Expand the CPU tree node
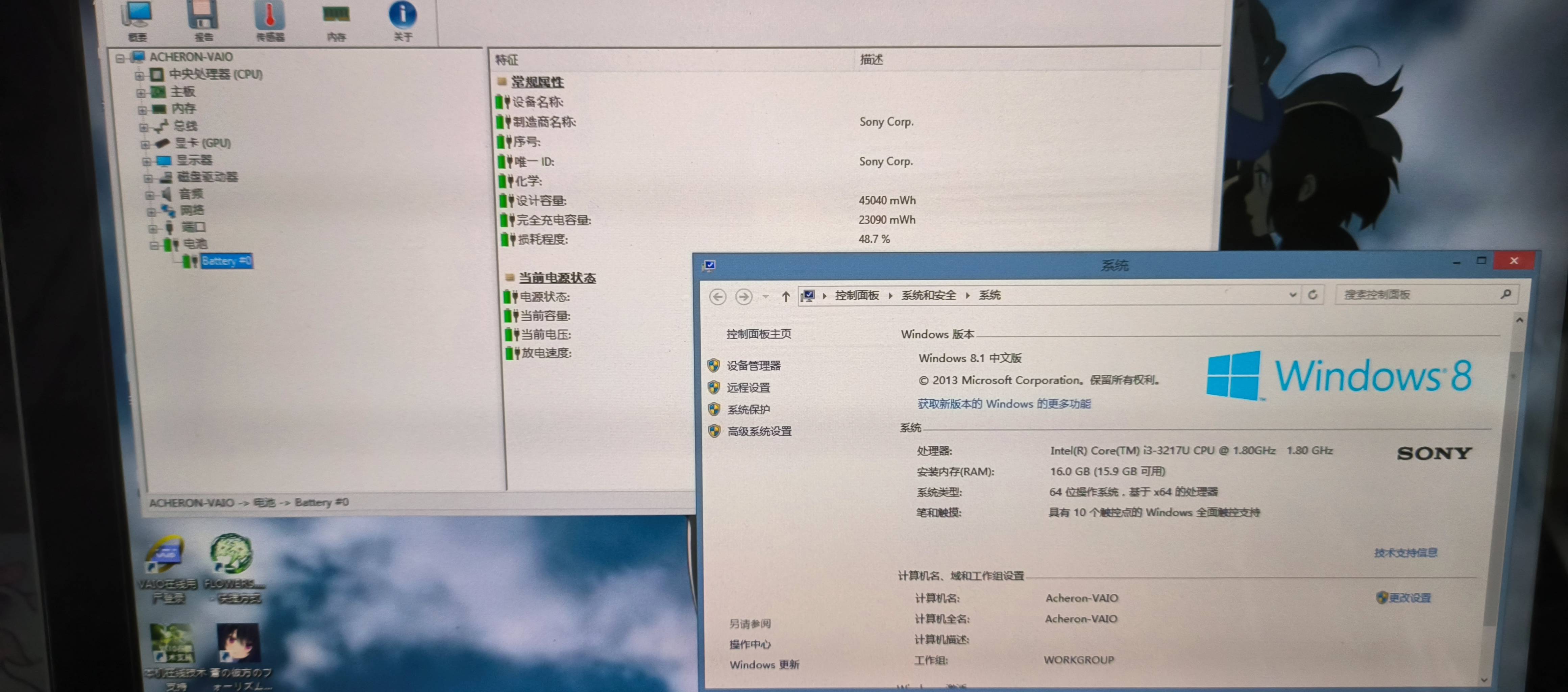Screen dimensions: 1568x692 point(139,75)
